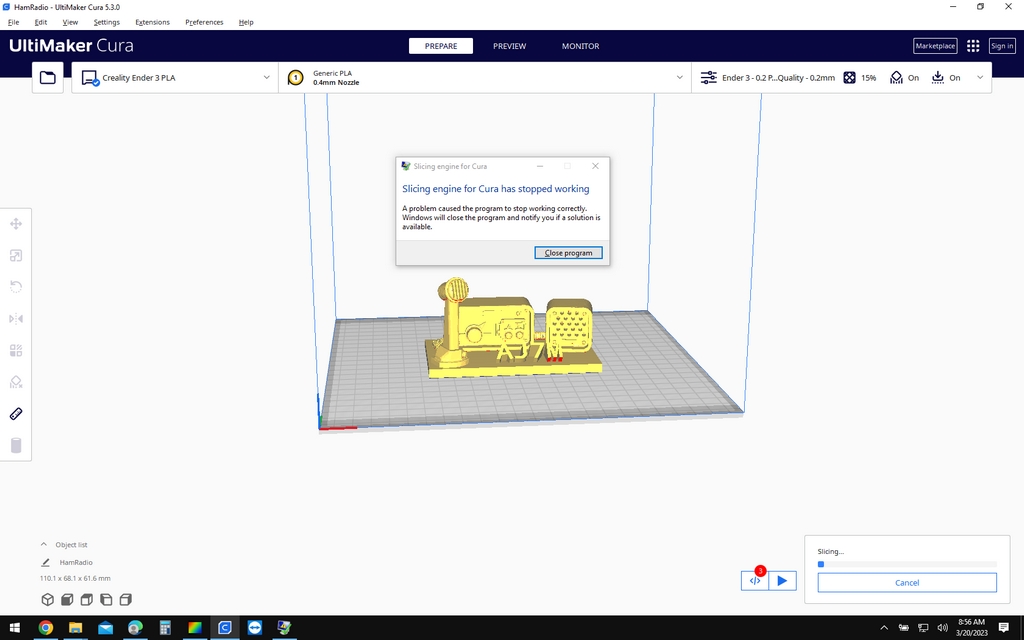1024x640 pixels.
Task: Click the cylinder custom supports tool
Action: 16,445
